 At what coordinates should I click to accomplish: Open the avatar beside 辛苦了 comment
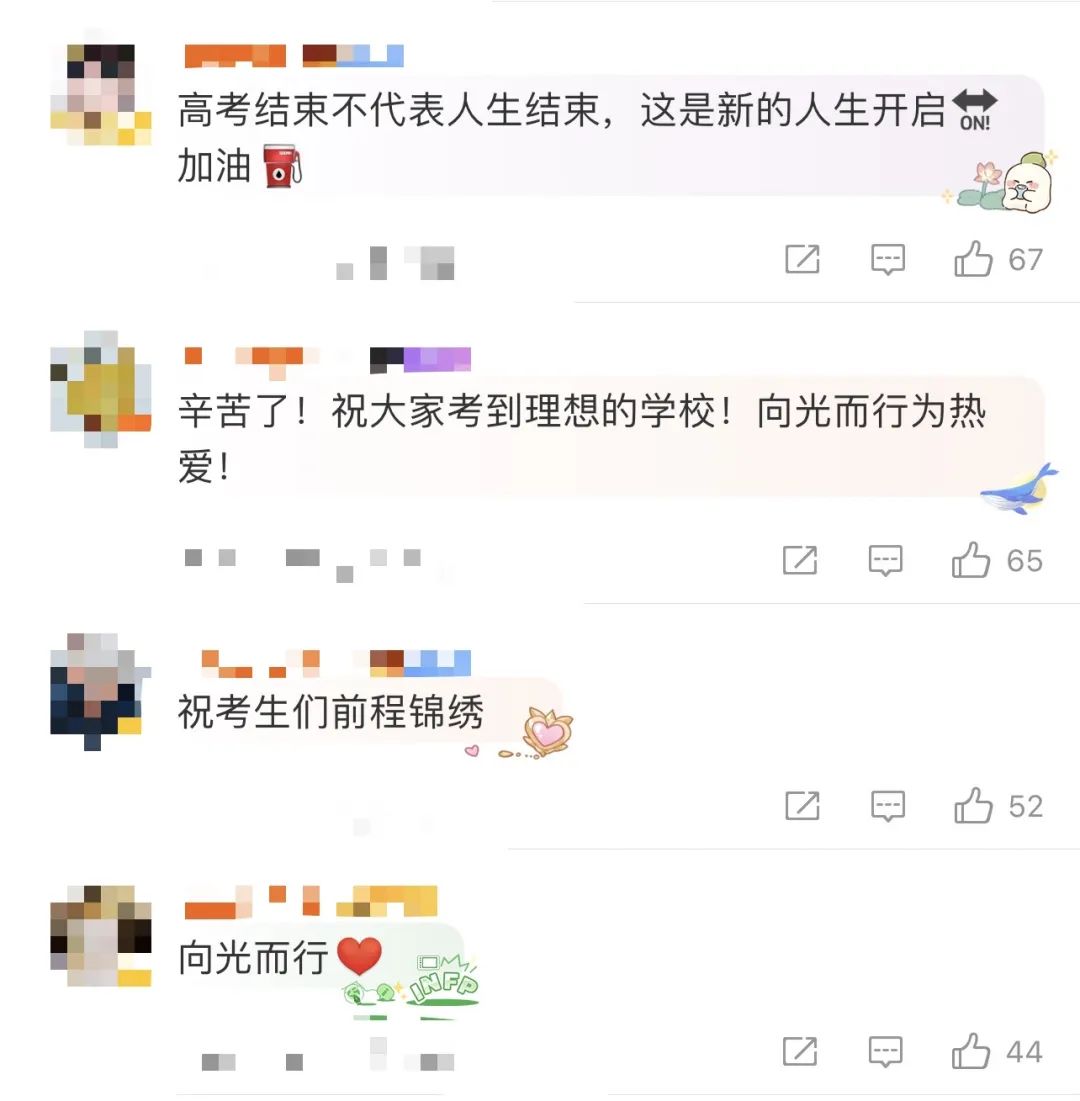(101, 389)
